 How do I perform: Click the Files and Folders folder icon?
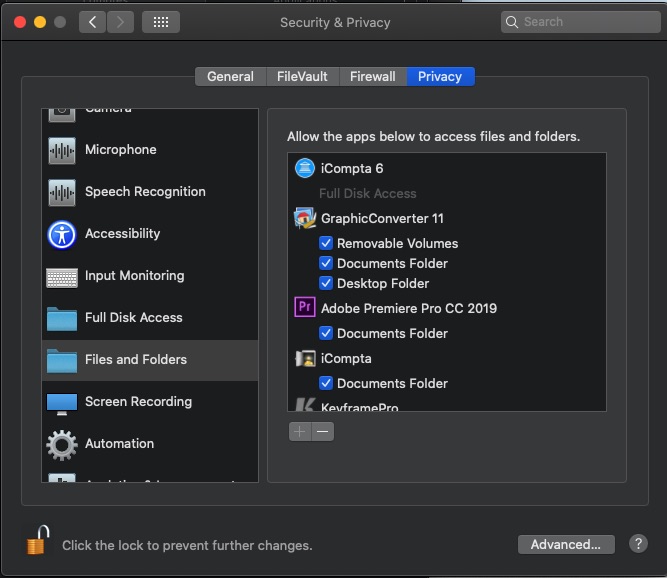click(x=62, y=361)
